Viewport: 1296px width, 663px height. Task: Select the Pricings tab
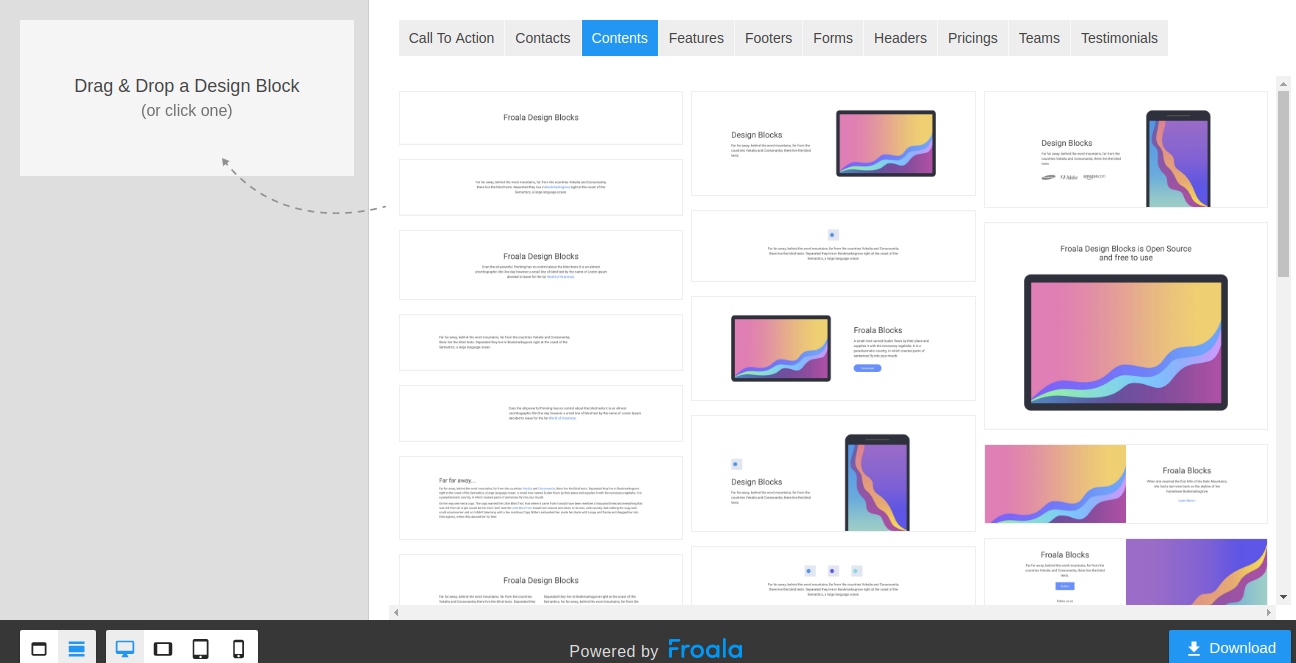click(x=972, y=37)
